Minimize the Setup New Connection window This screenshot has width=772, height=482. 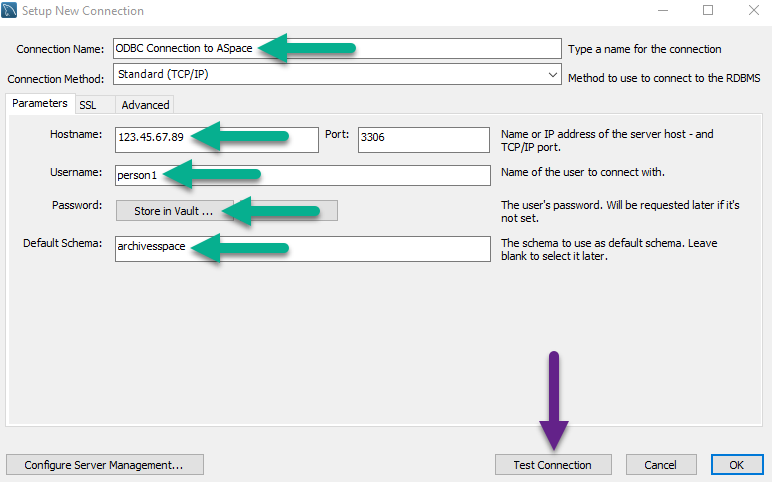[661, 11]
